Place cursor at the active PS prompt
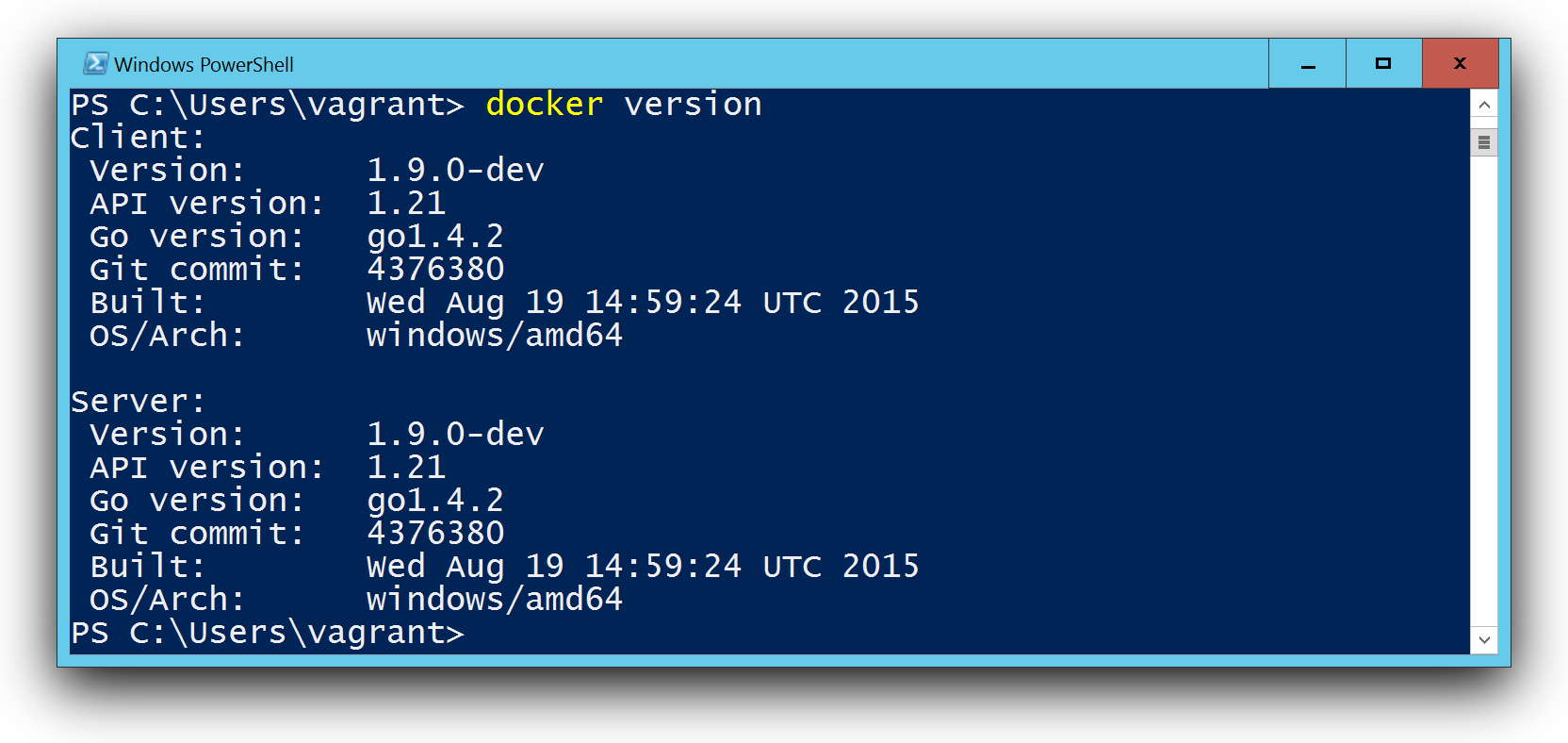The image size is (1568, 743). pos(481,633)
